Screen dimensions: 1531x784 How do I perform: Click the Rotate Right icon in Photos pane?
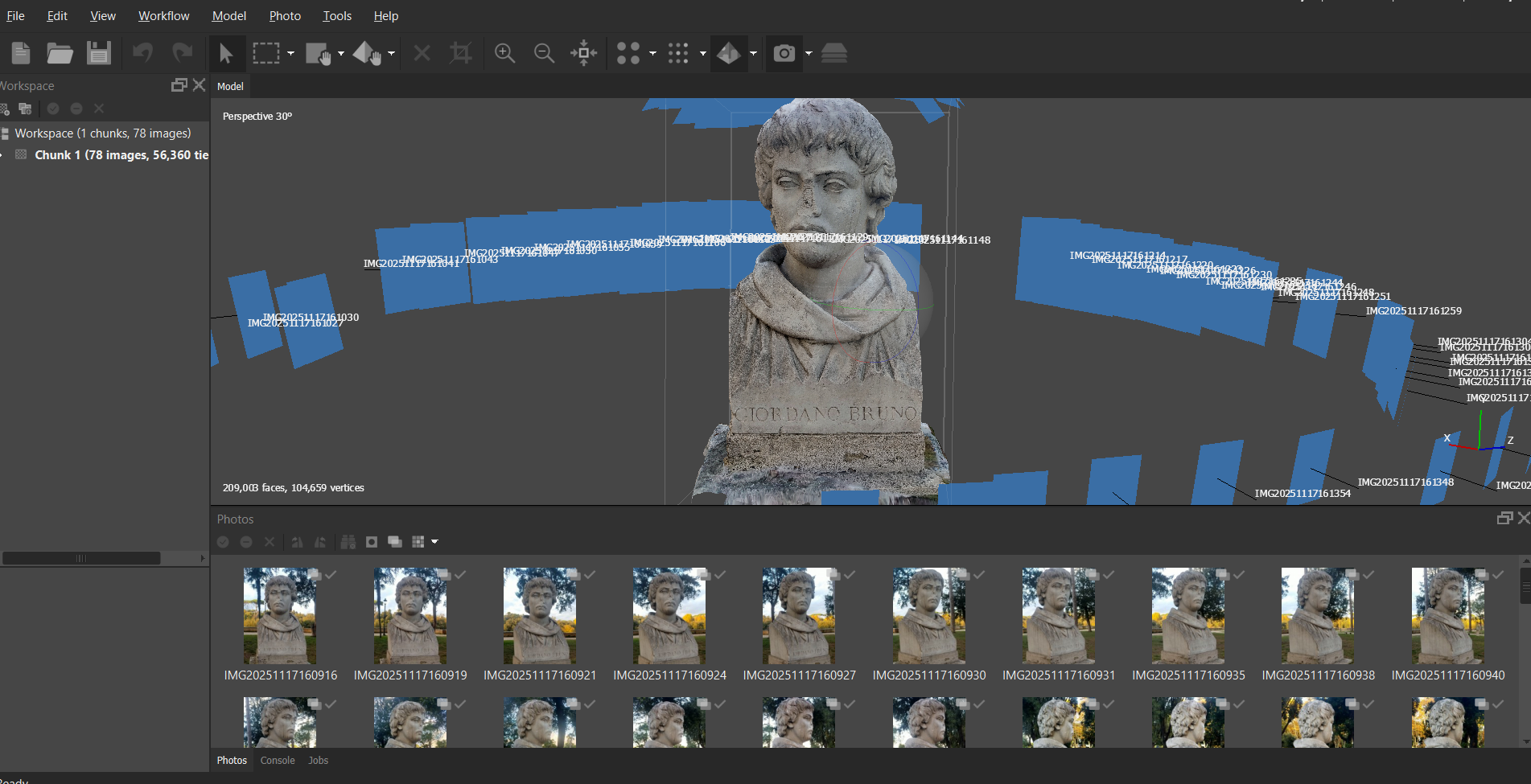pos(319,542)
